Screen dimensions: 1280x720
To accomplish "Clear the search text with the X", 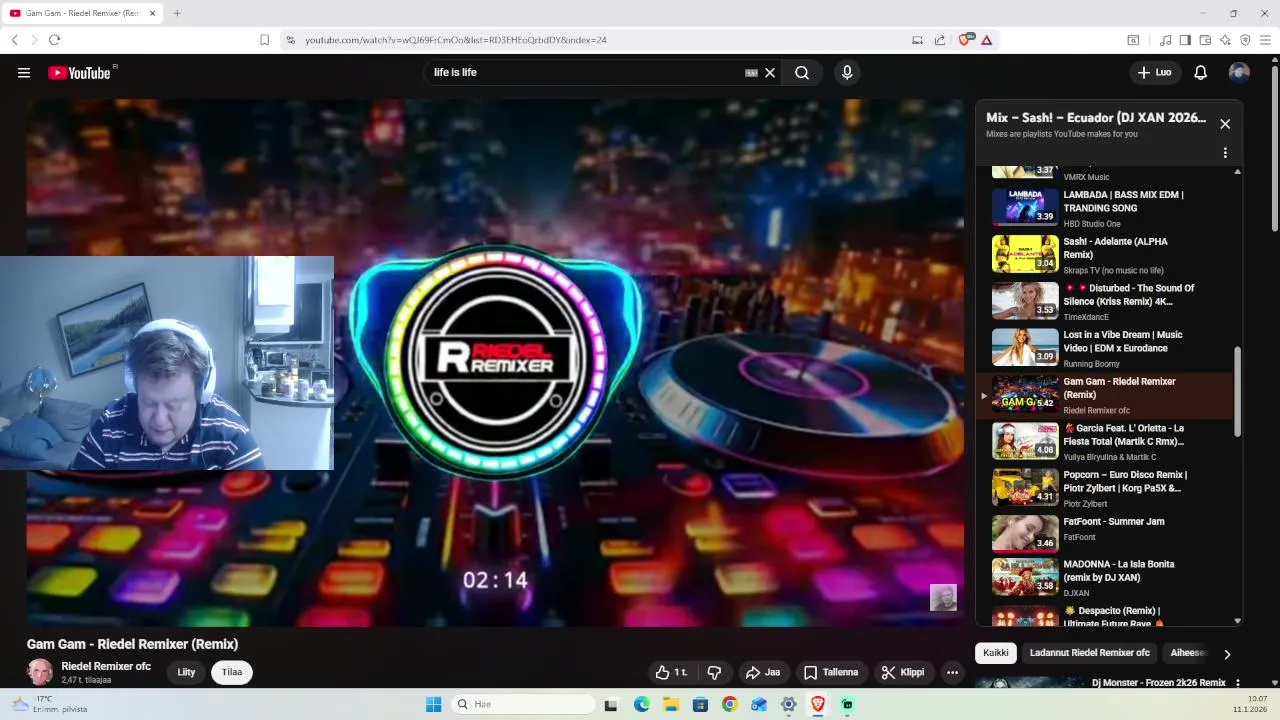I will 770,72.
